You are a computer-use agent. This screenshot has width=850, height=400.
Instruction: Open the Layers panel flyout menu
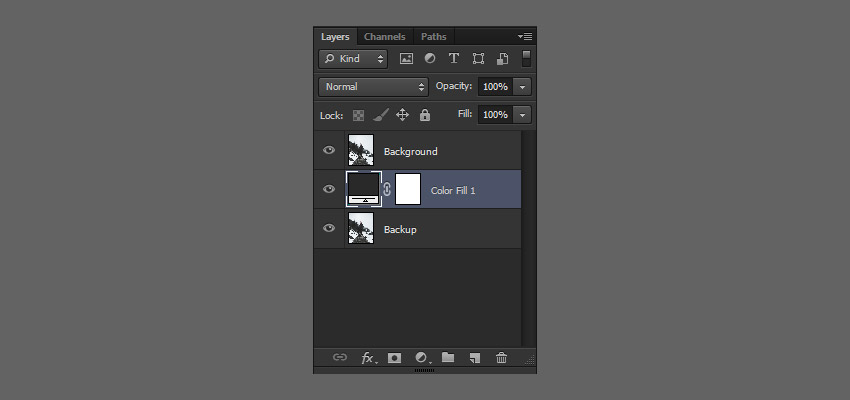(525, 37)
